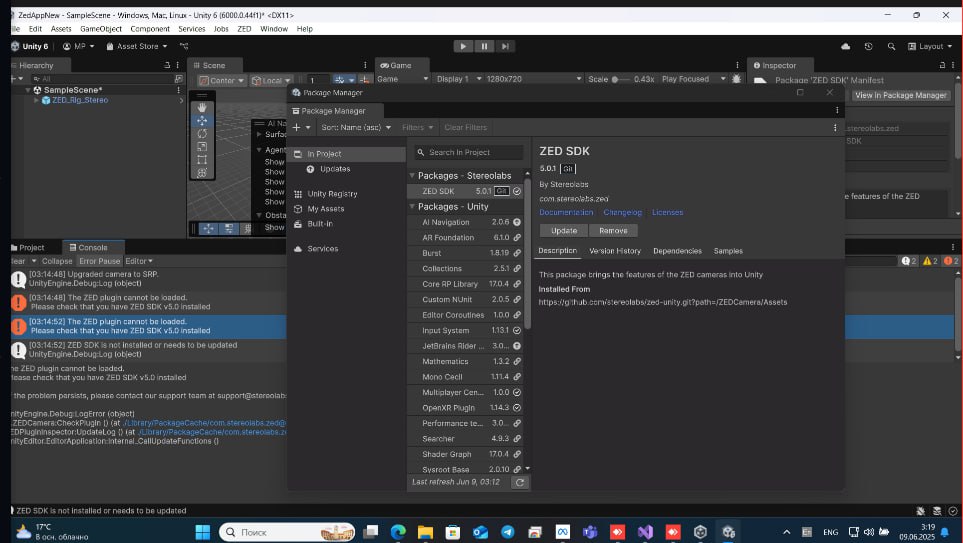Open the Asset Store dropdown
Viewport: 963px width, 543px height.
click(x=136, y=46)
